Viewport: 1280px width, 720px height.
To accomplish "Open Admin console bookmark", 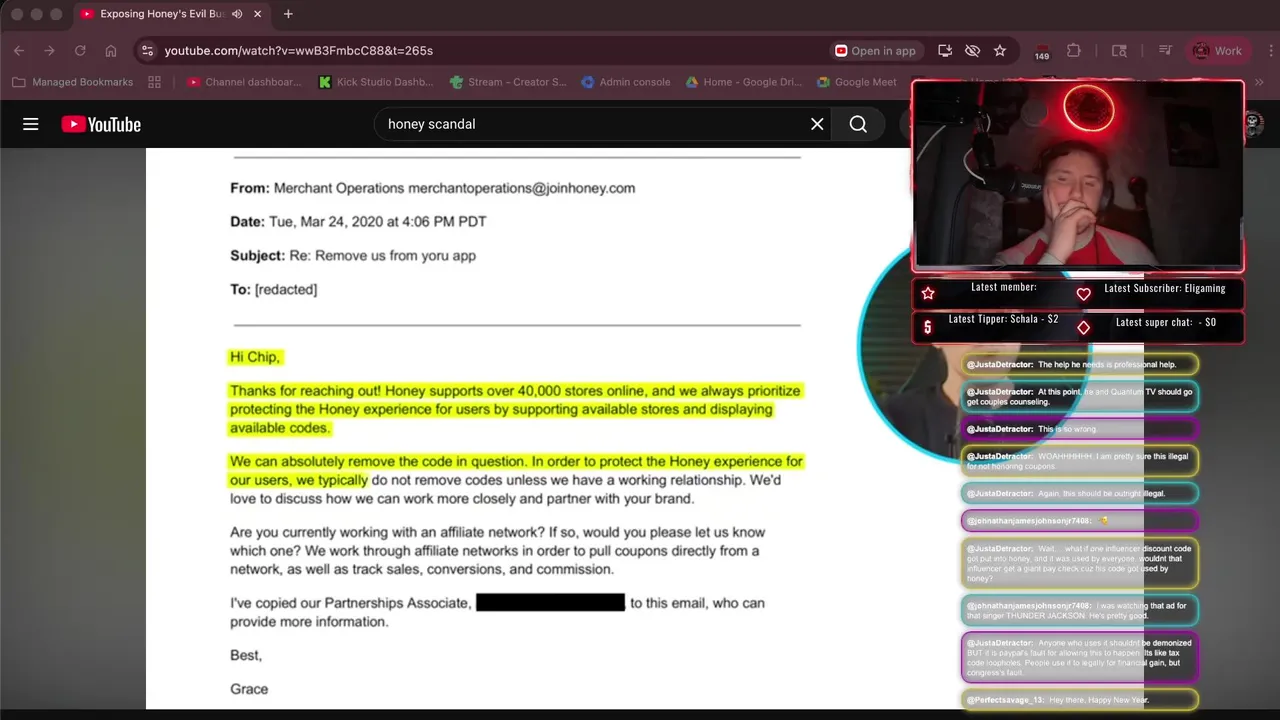I will click(626, 82).
